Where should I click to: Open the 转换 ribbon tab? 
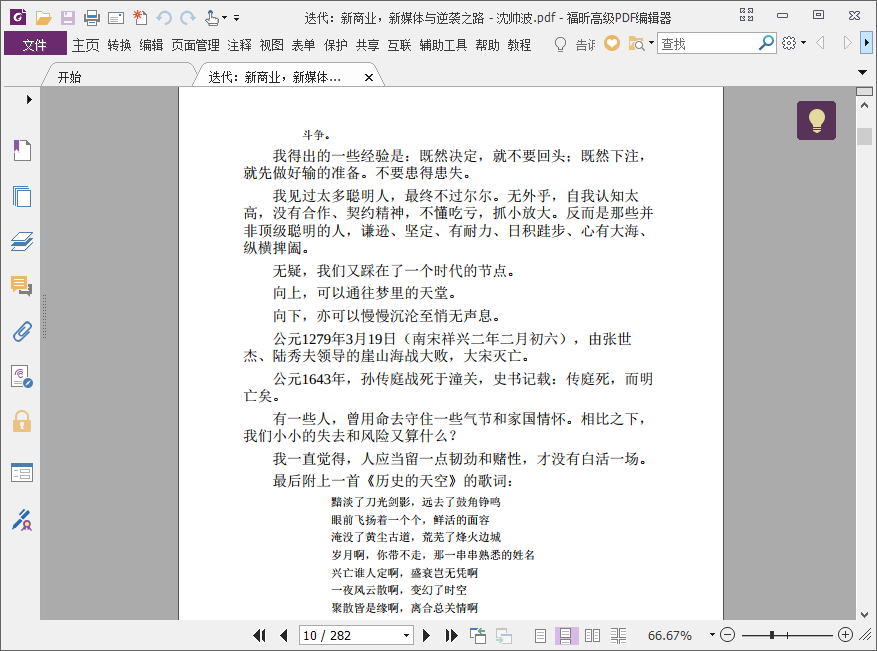pos(119,45)
